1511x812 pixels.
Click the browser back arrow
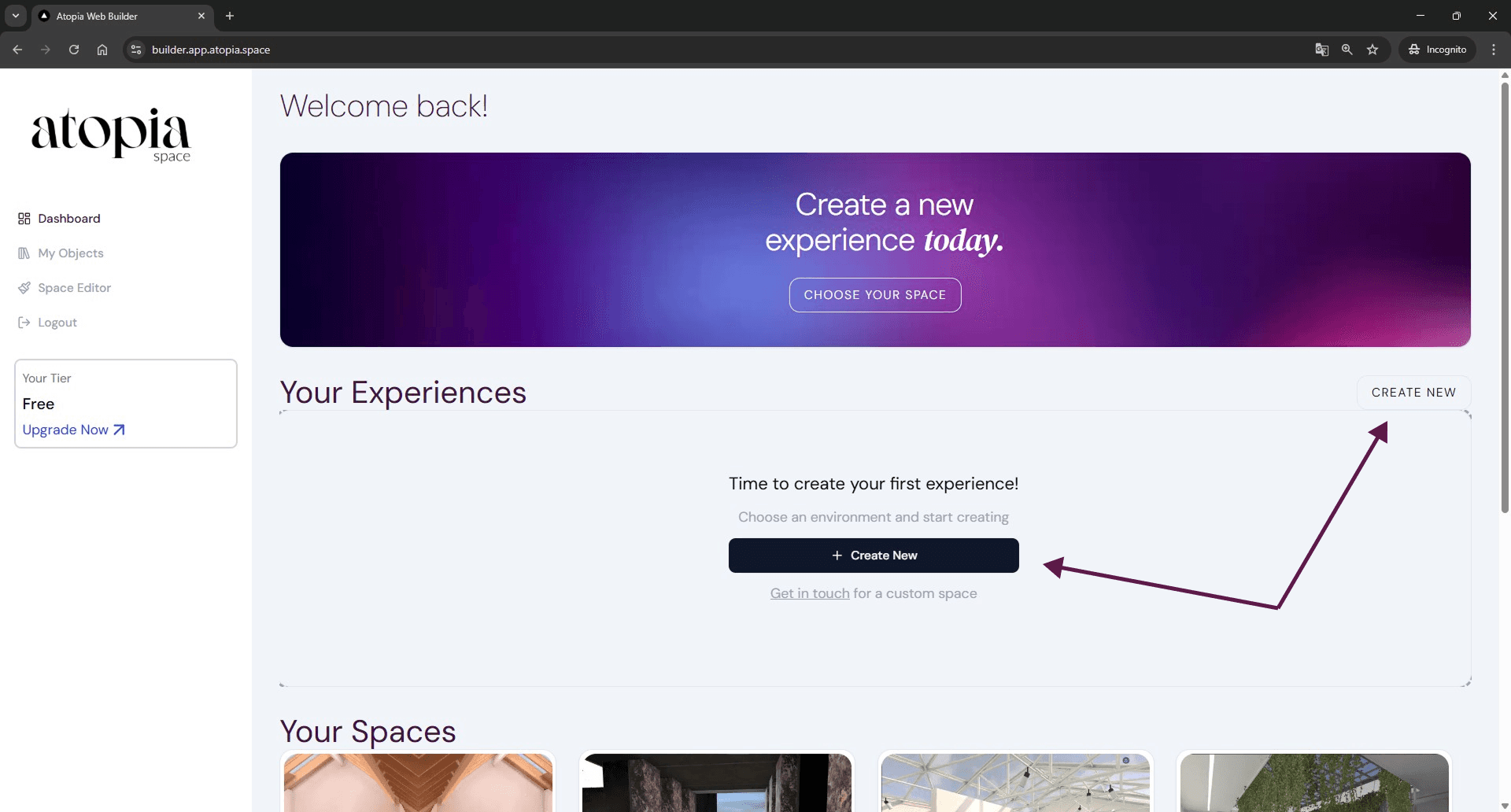tap(17, 50)
